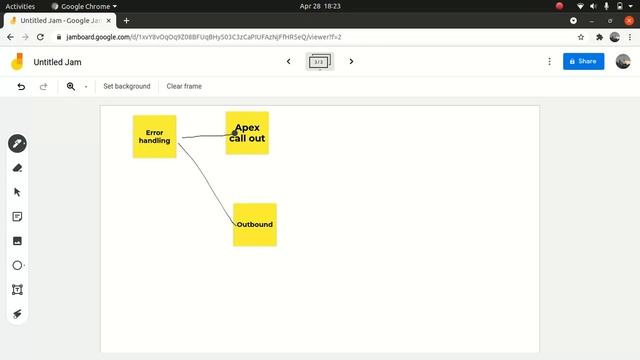Expand the frame bar thumbnail
This screenshot has width=640, height=360.
tap(320, 62)
